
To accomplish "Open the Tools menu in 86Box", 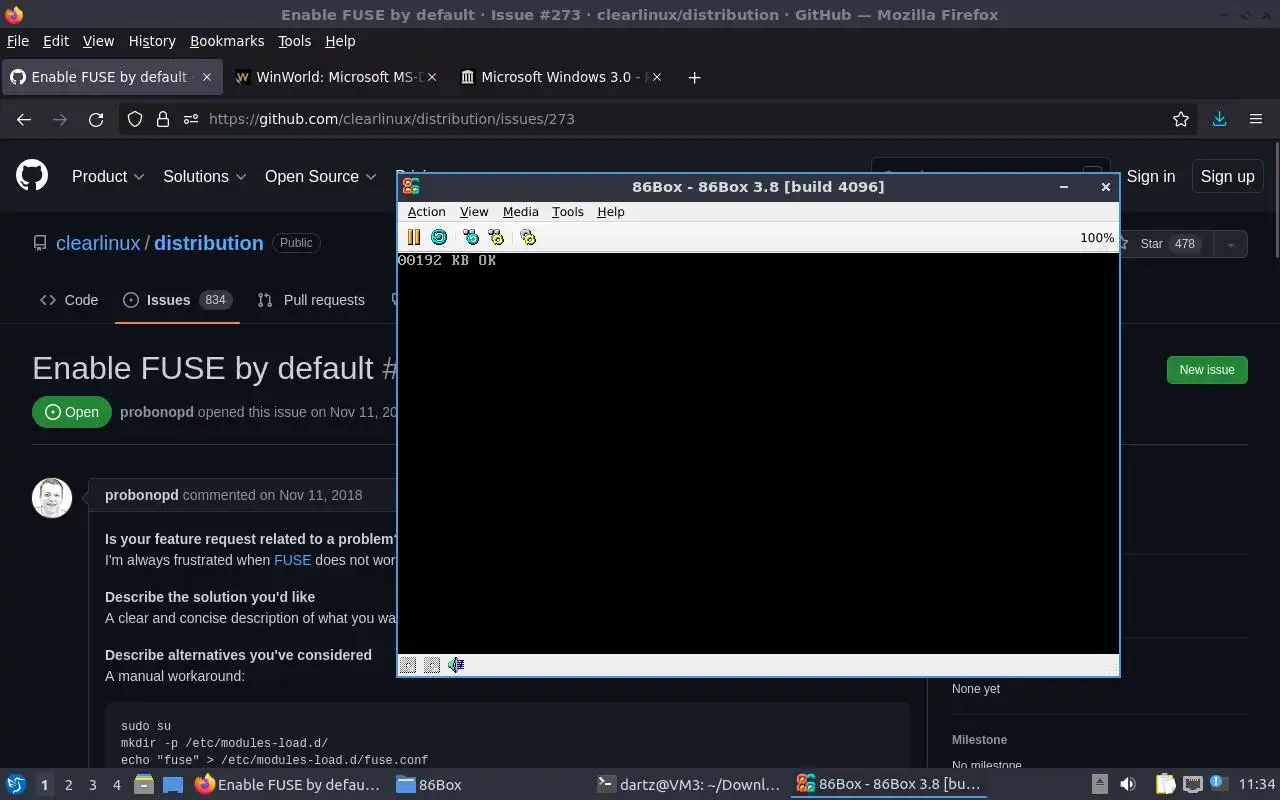I will (x=567, y=212).
